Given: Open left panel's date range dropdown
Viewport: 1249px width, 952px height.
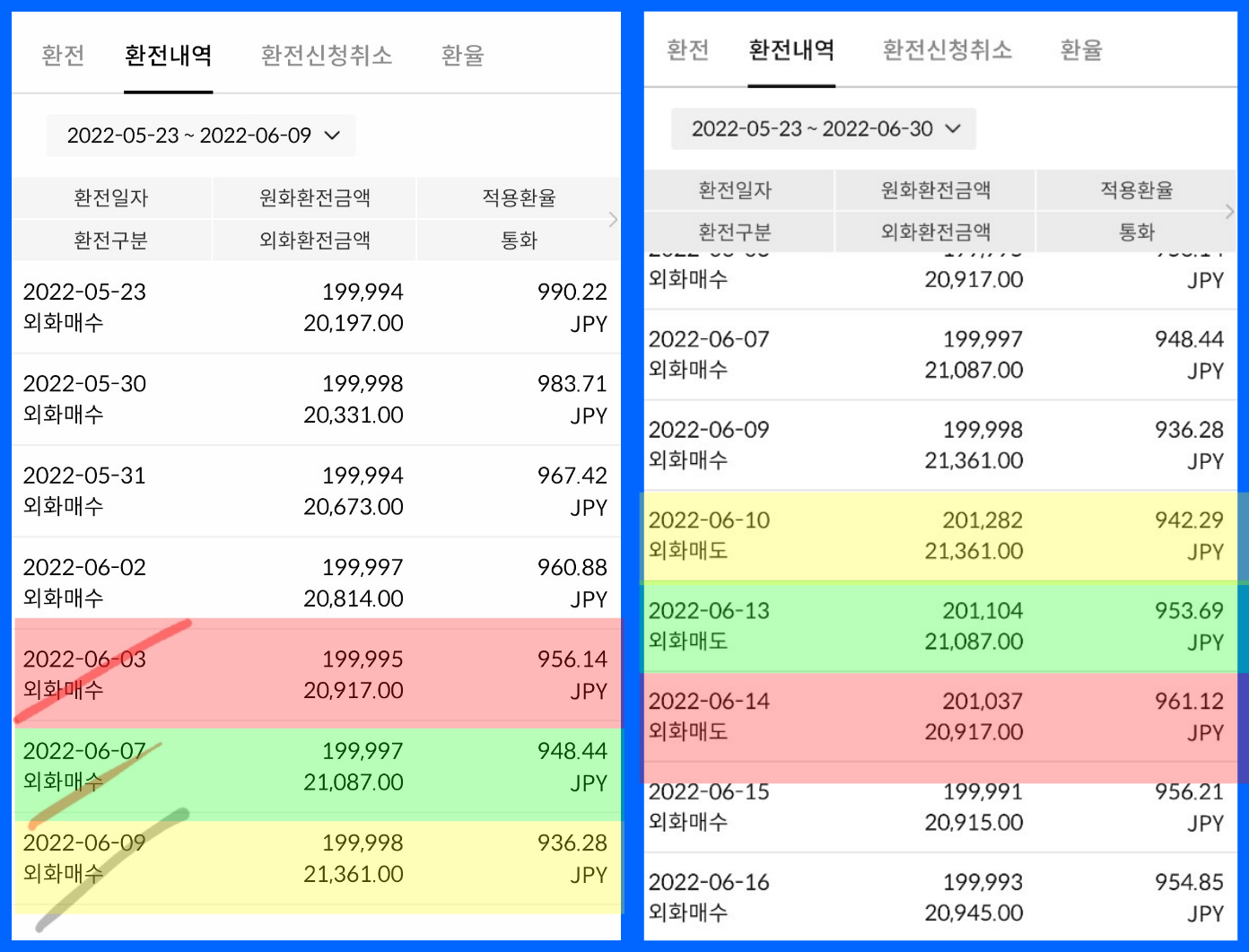Looking at the screenshot, I should click(199, 135).
